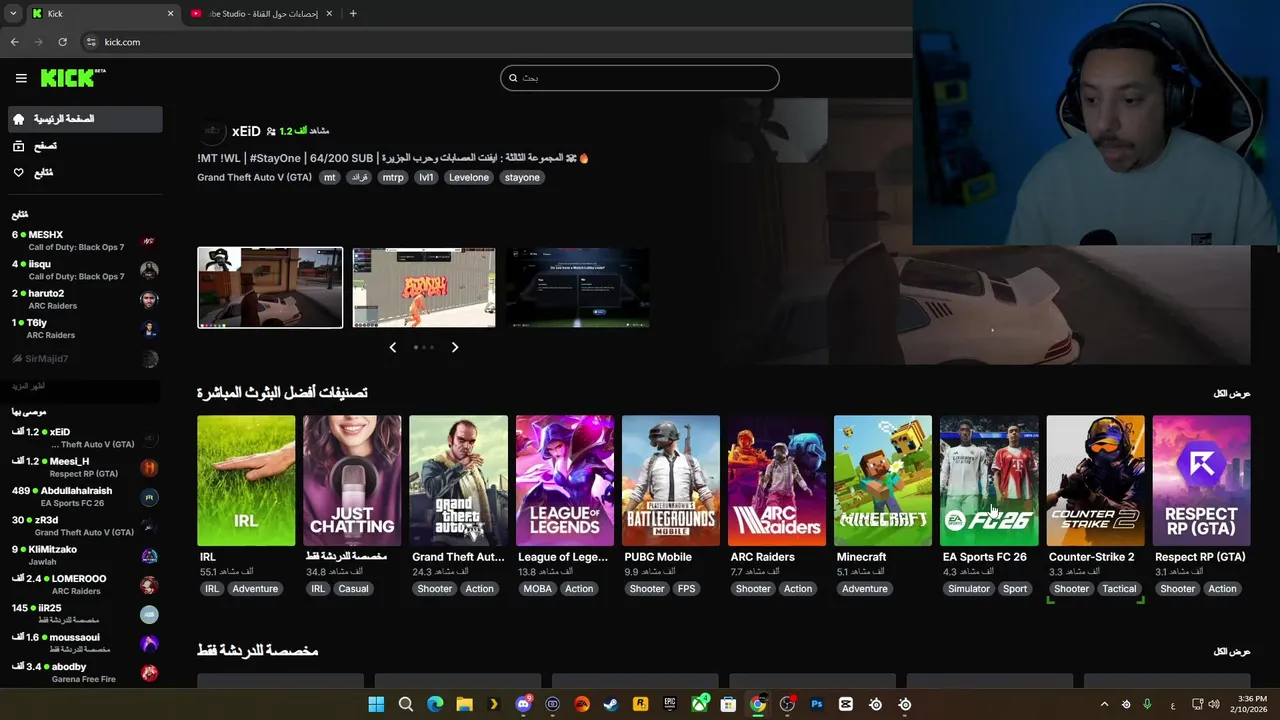Open the League of Legends category cover
Viewport: 1280px width, 720px height.
[564, 480]
